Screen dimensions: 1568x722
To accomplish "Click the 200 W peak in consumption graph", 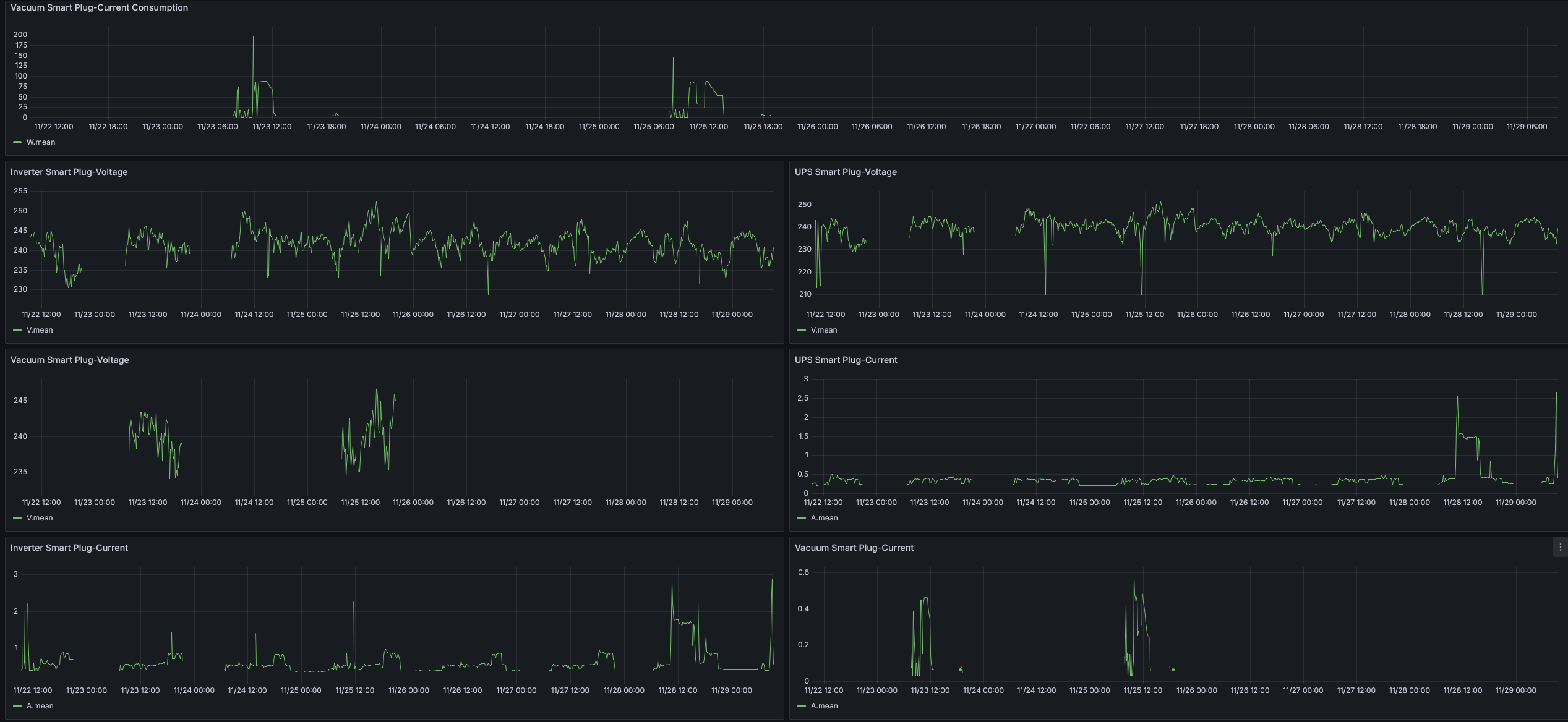I will pos(253,37).
